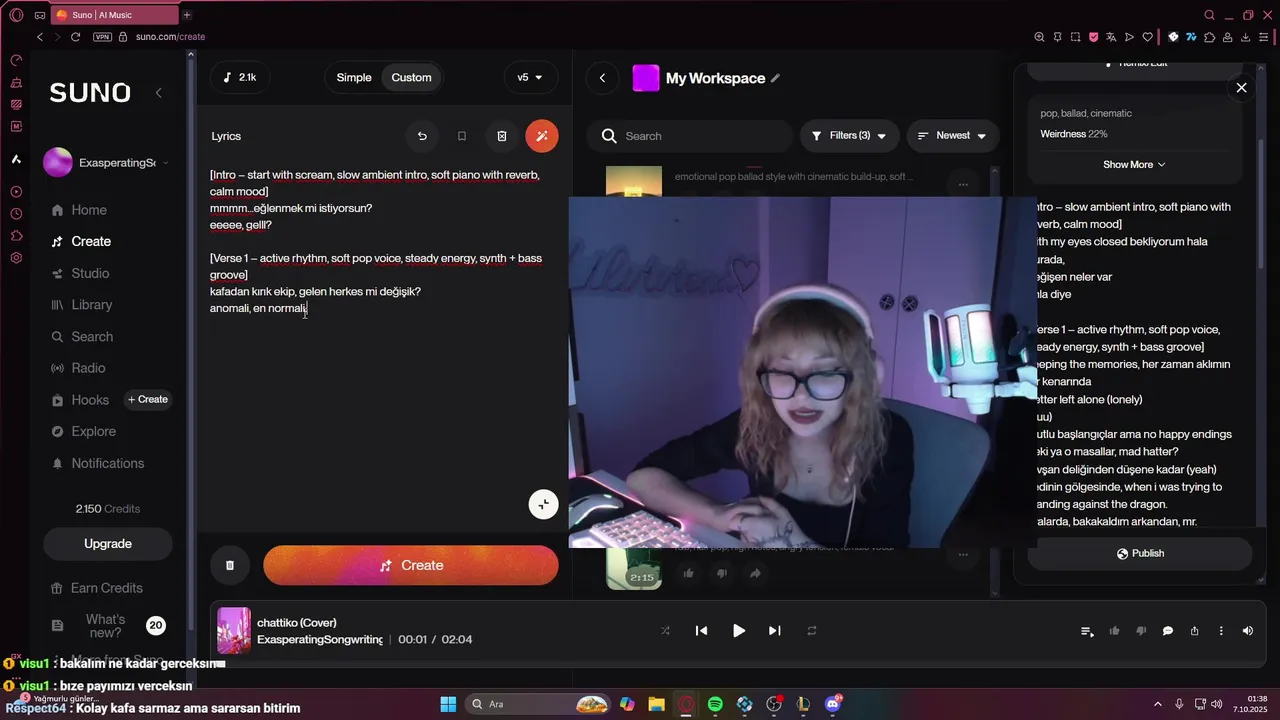Click the bookmark icon in the Lyrics header

click(x=462, y=136)
